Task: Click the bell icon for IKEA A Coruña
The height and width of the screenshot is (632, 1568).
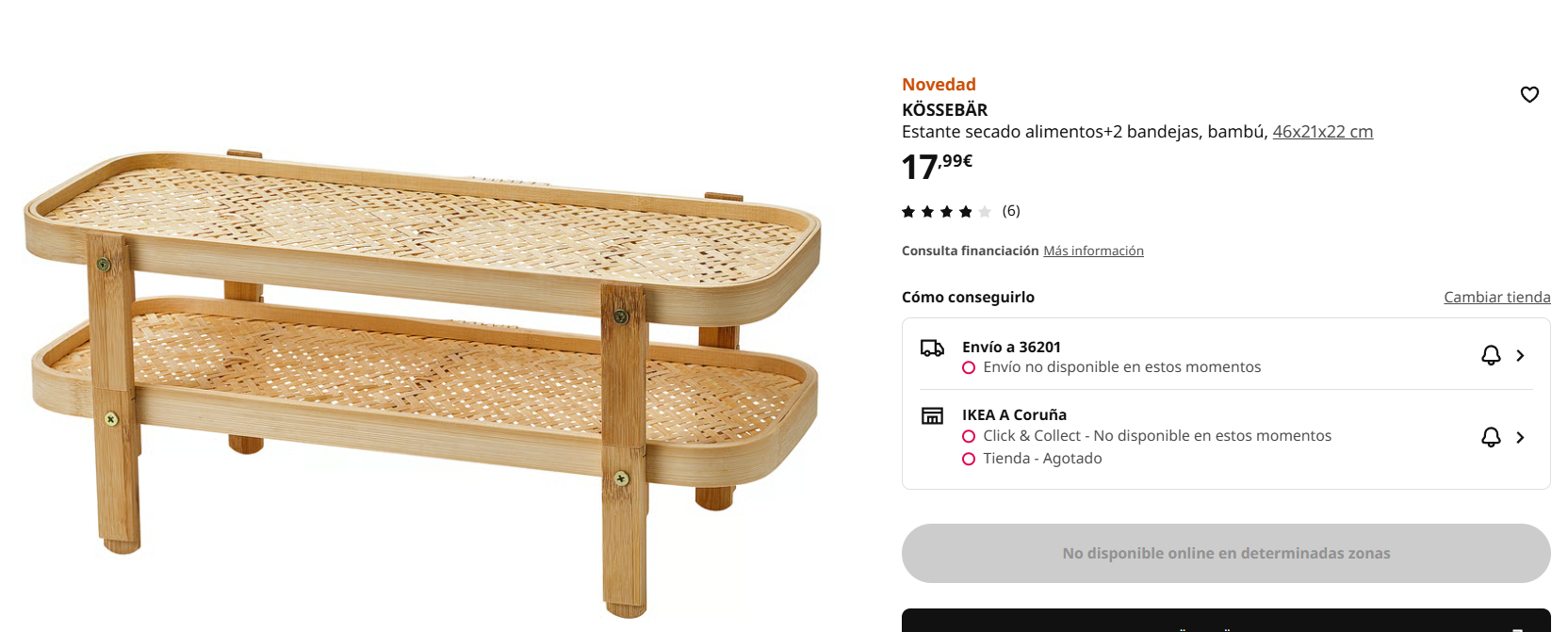Action: pyautogui.click(x=1491, y=437)
